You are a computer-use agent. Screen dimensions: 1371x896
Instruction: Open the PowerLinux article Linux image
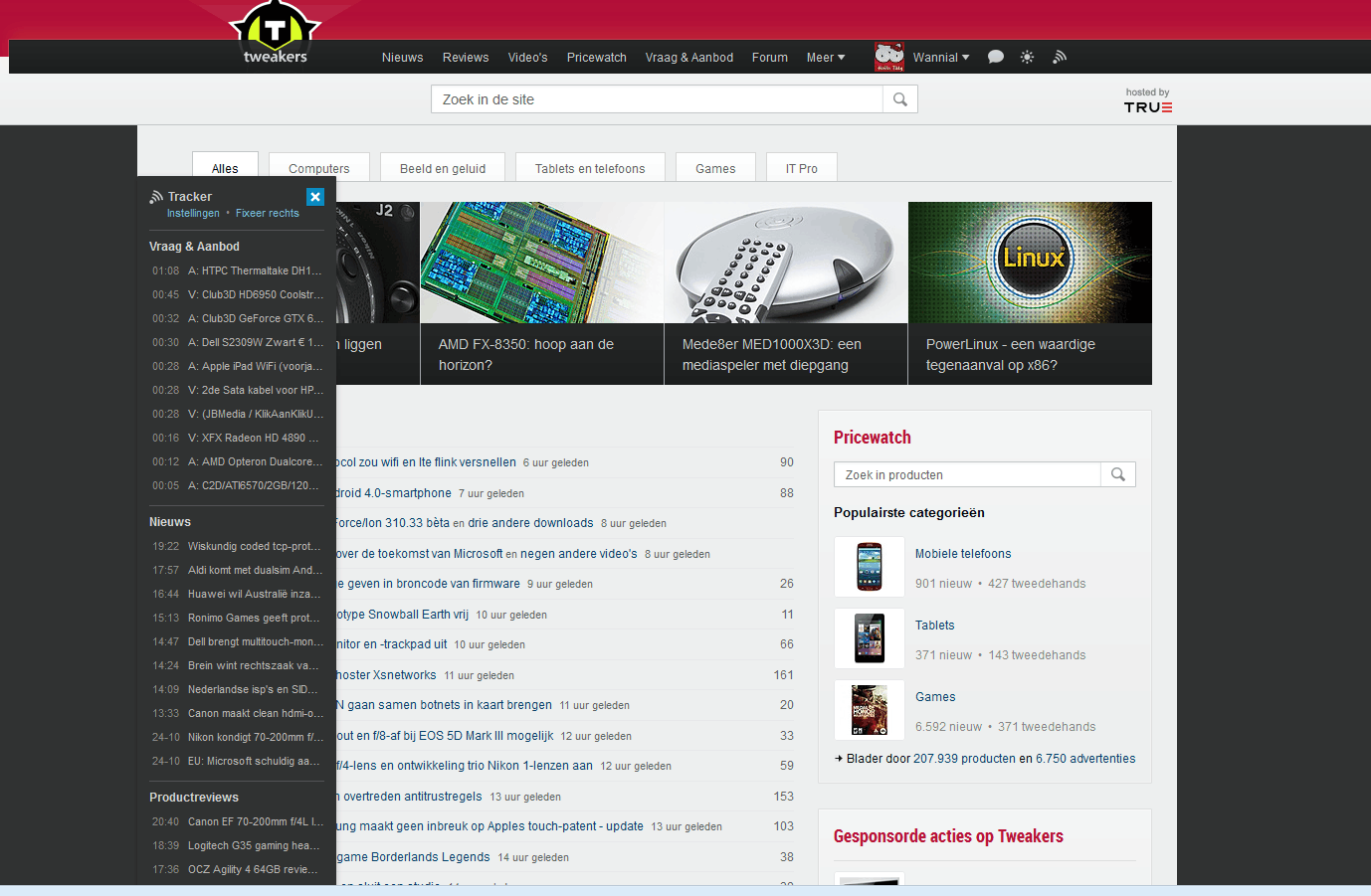1030,263
